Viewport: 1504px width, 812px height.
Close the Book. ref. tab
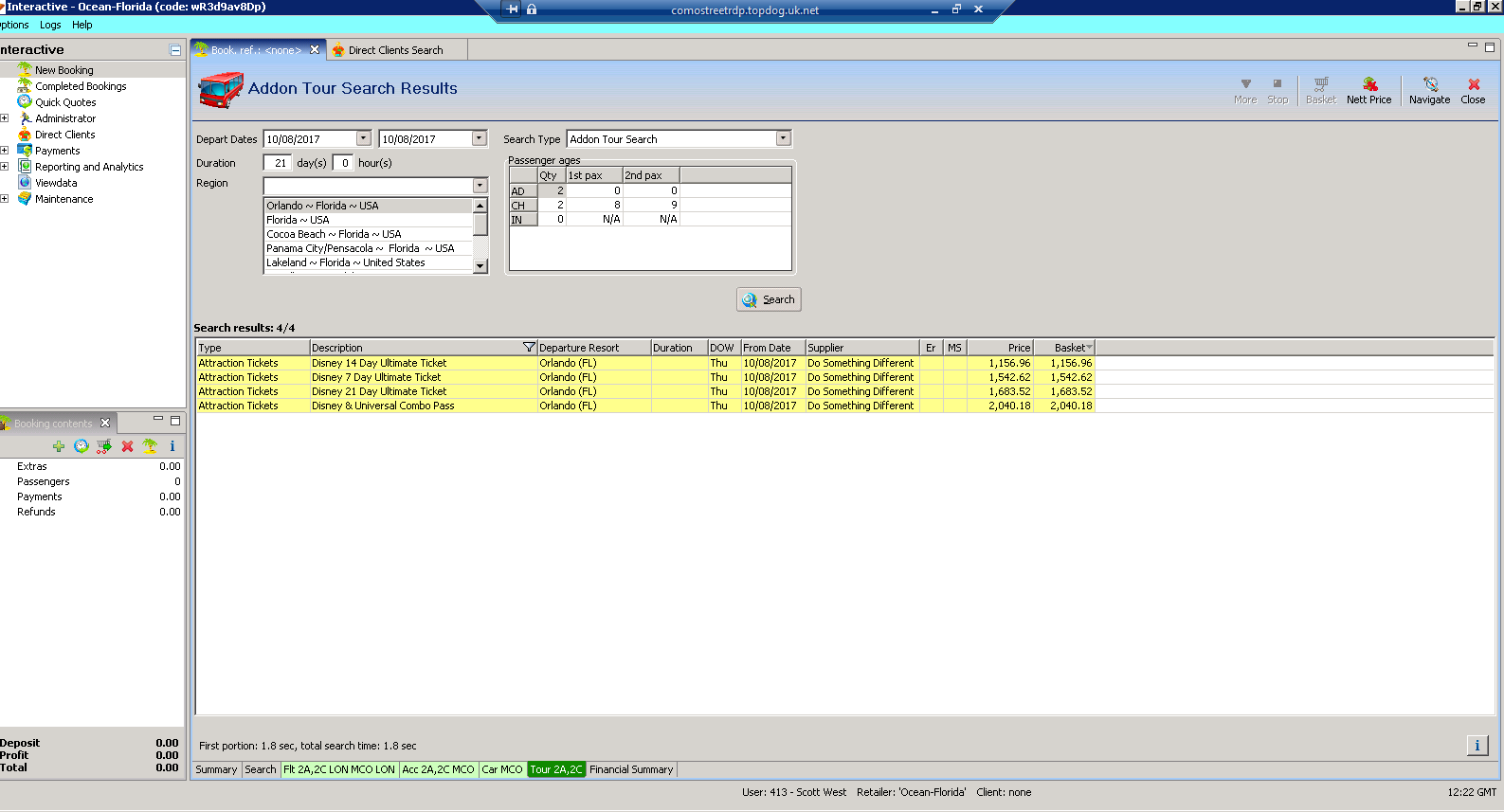(x=315, y=49)
